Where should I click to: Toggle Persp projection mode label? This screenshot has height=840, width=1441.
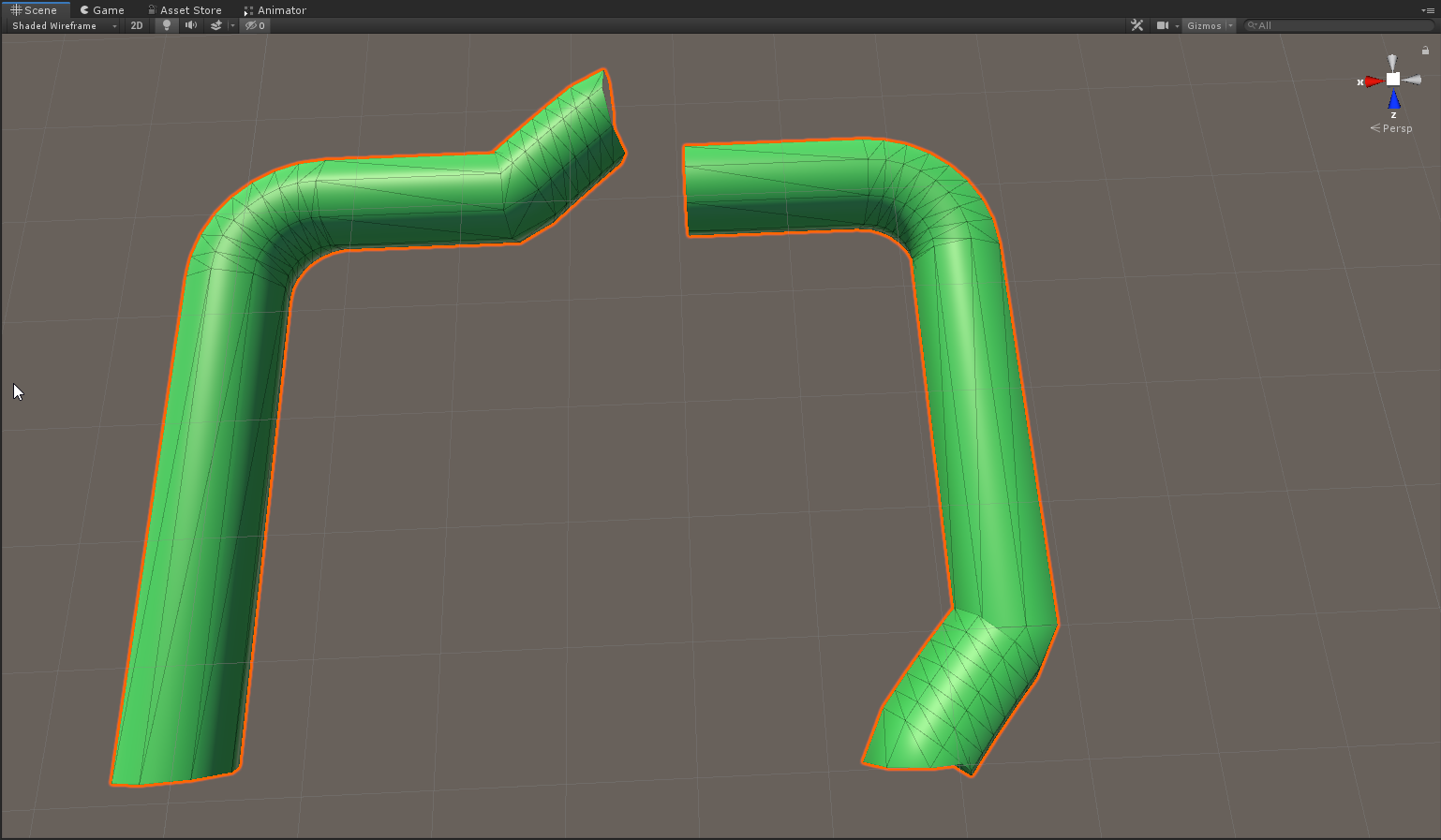(1391, 128)
